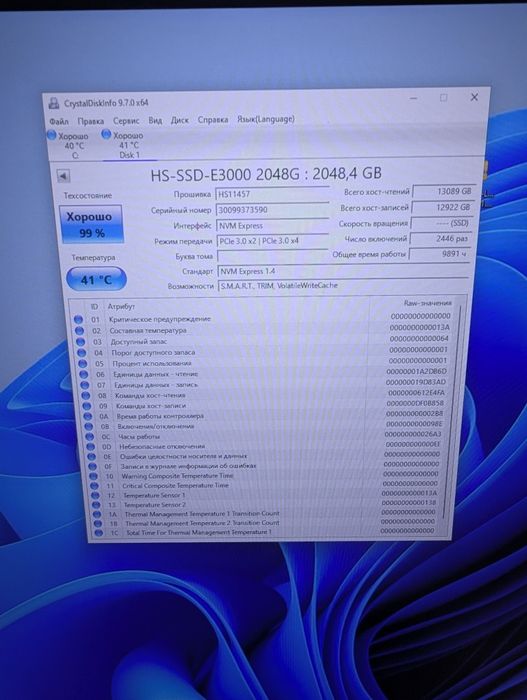Click the serial number field 30099373590
Image resolution: width=527 pixels, height=700 pixels.
272,210
